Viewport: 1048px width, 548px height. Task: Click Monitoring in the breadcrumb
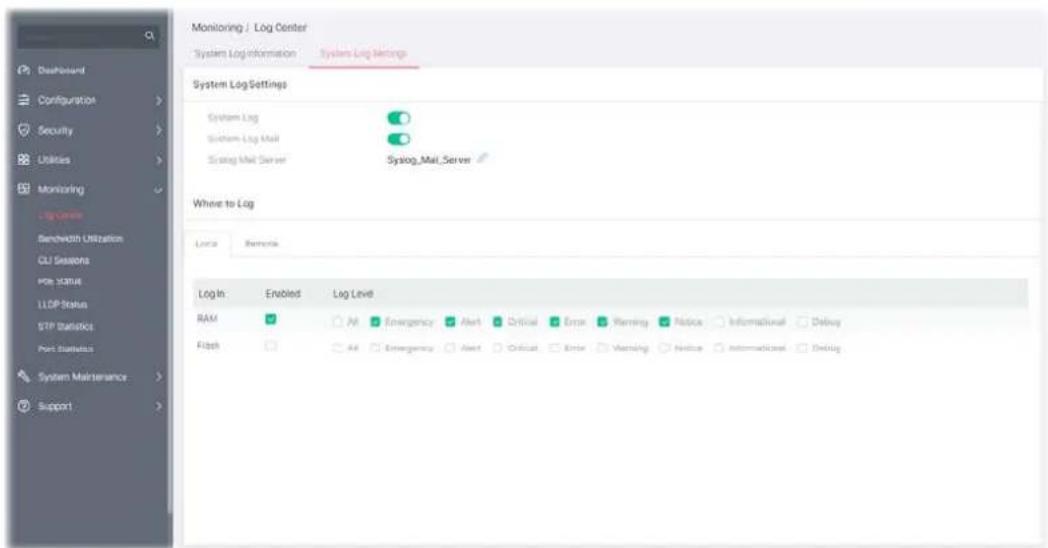[x=217, y=27]
